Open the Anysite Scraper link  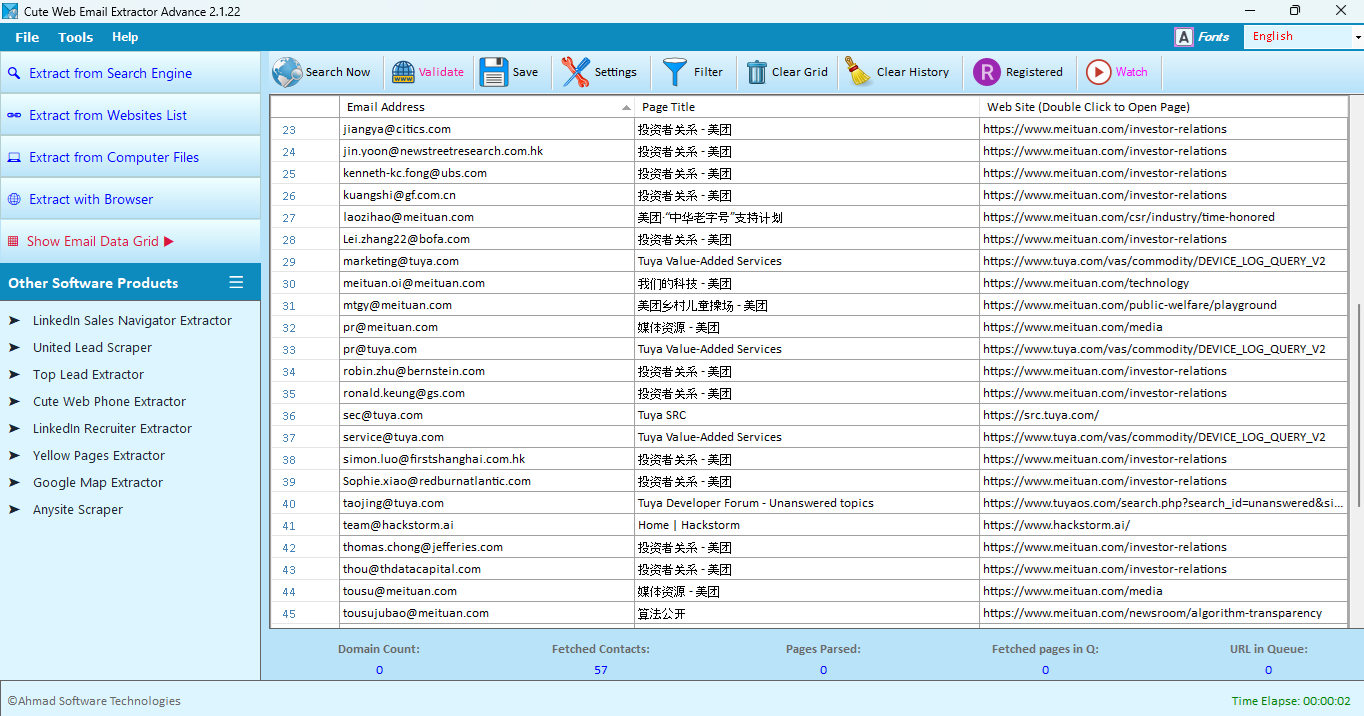(x=78, y=510)
